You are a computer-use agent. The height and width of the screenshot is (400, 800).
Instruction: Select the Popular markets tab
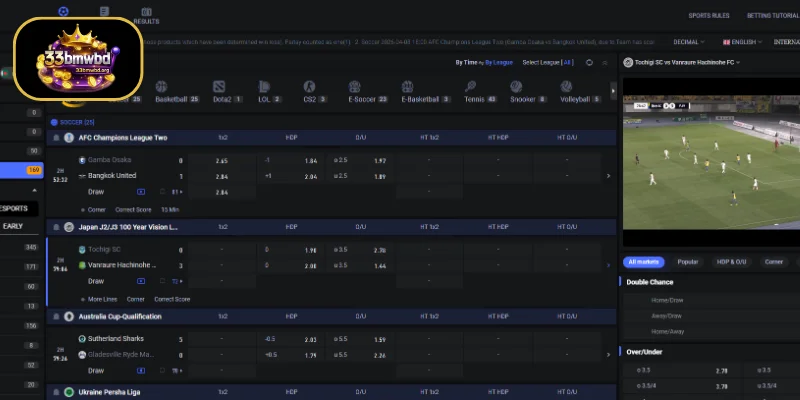[688, 262]
